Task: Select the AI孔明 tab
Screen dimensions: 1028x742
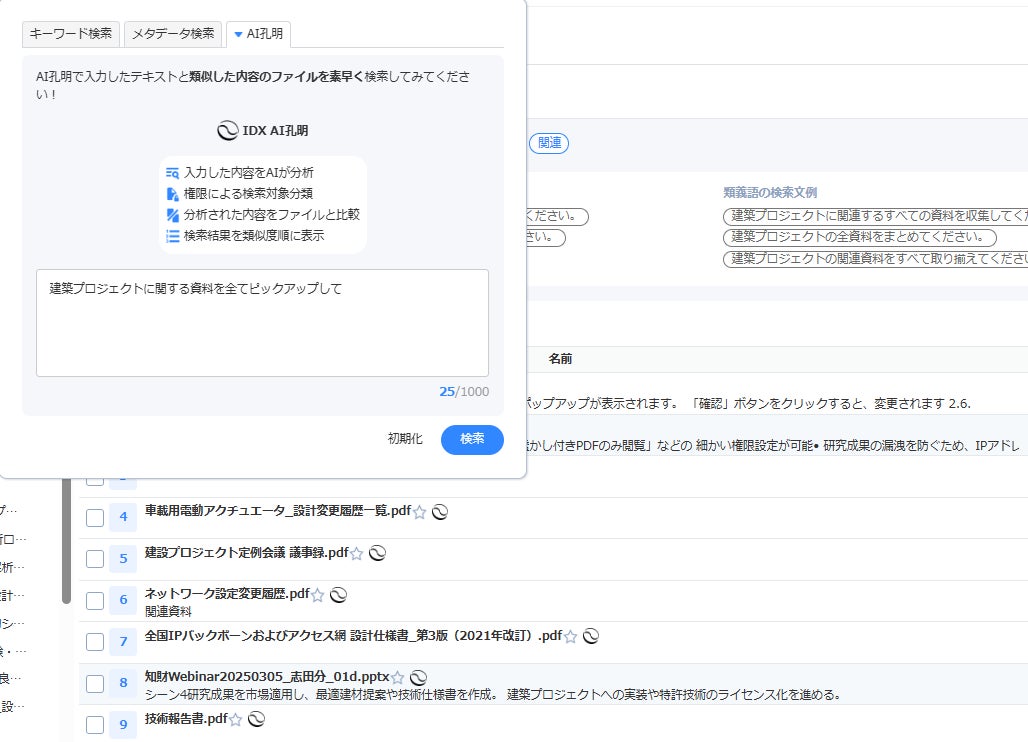Action: [x=258, y=33]
